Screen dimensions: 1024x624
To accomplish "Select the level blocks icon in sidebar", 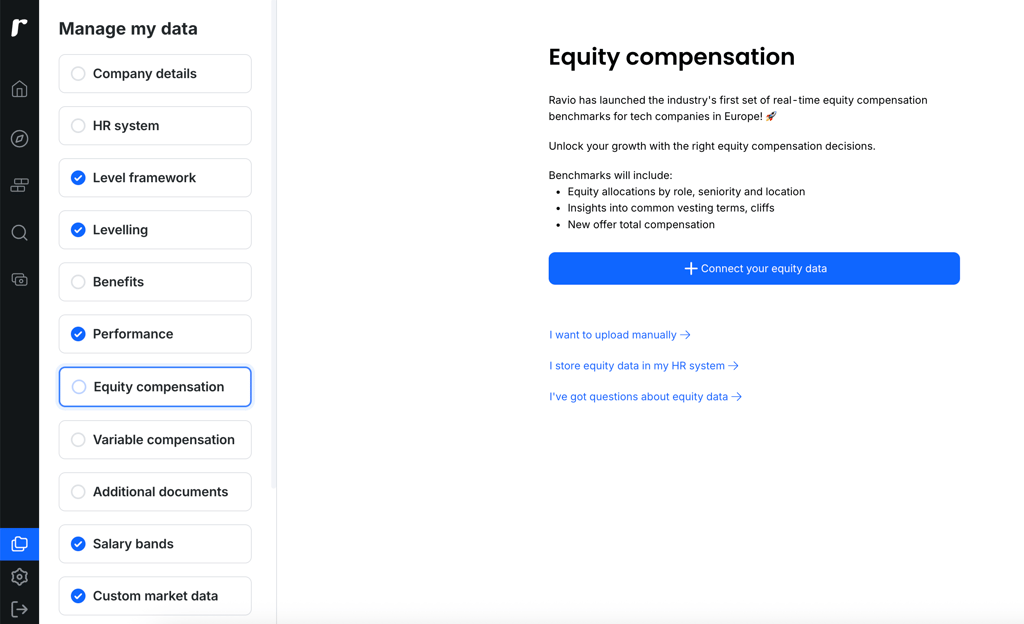I will coord(20,185).
